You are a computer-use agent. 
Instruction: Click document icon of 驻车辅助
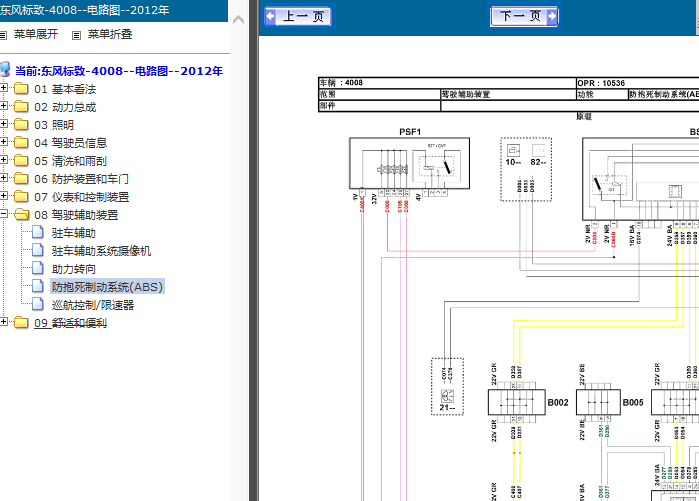coord(38,232)
